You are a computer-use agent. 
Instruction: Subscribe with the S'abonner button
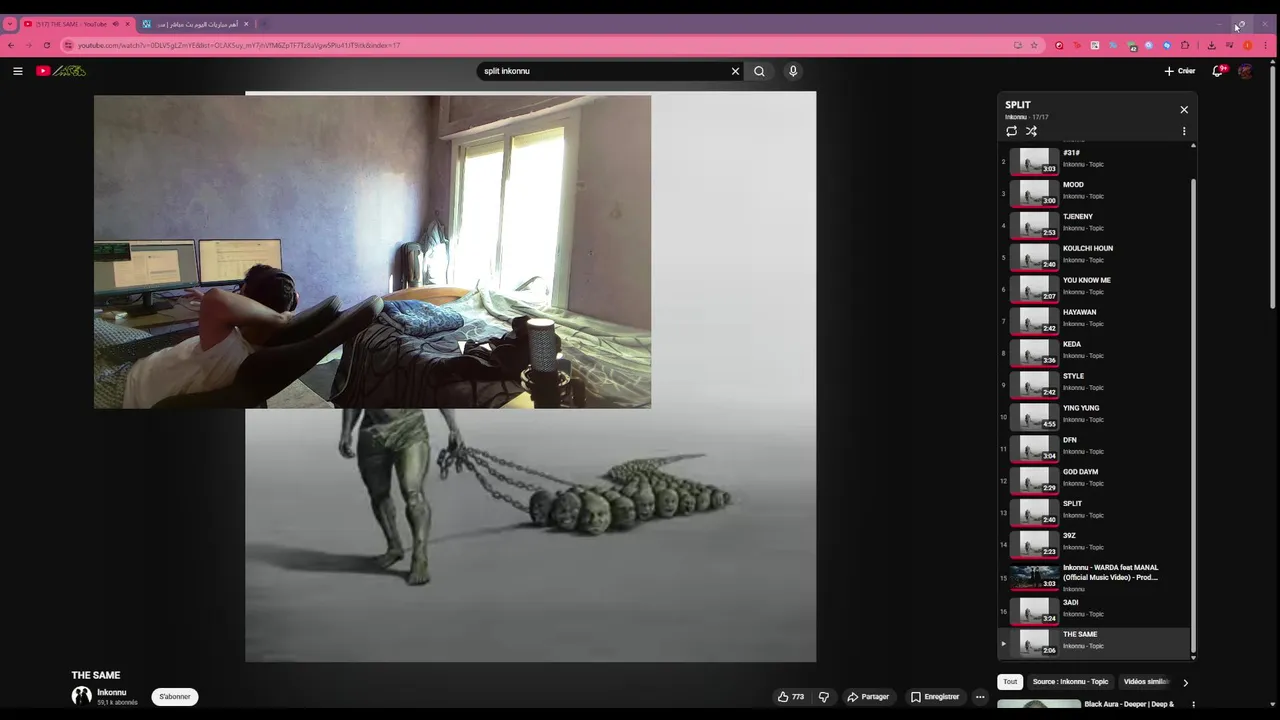175,697
